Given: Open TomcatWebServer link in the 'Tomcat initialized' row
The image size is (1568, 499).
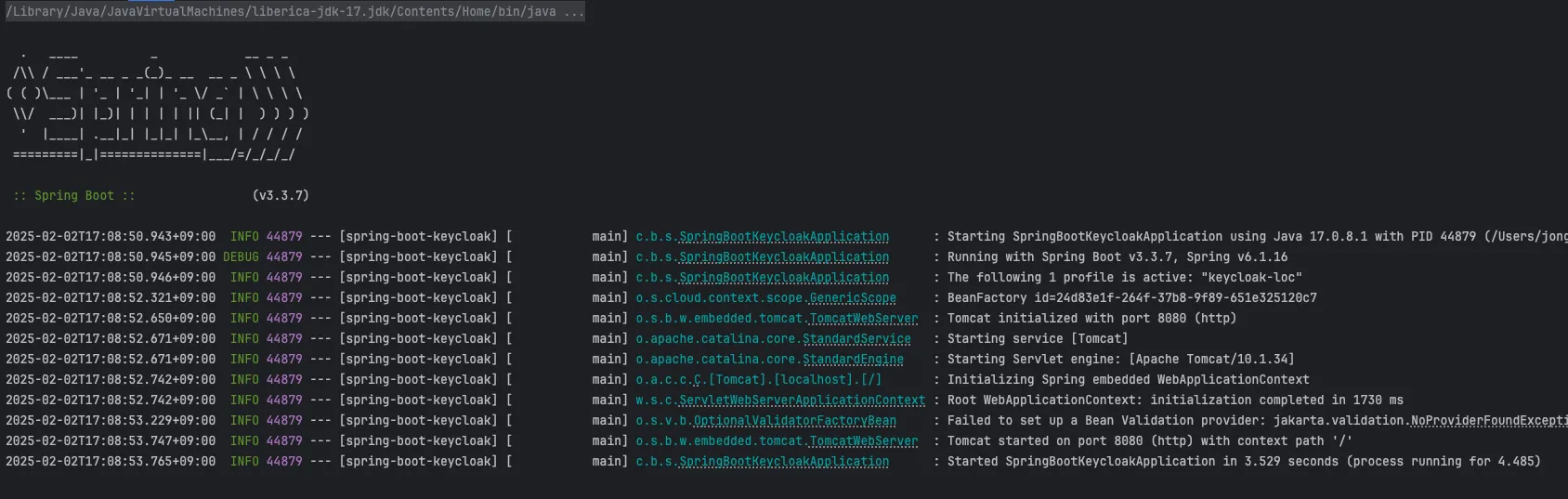Looking at the screenshot, I should pos(864,319).
